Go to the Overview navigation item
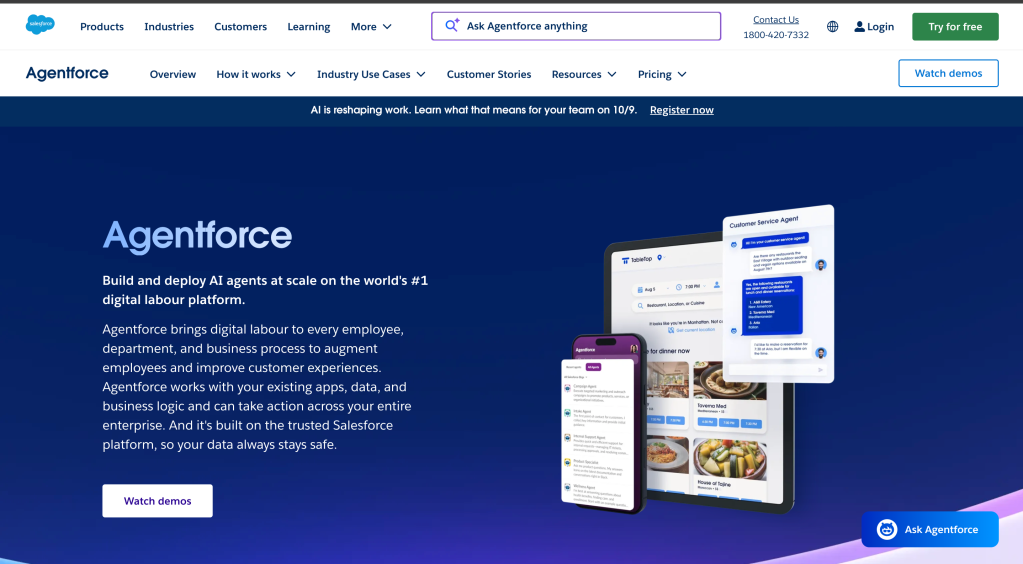 coord(173,74)
